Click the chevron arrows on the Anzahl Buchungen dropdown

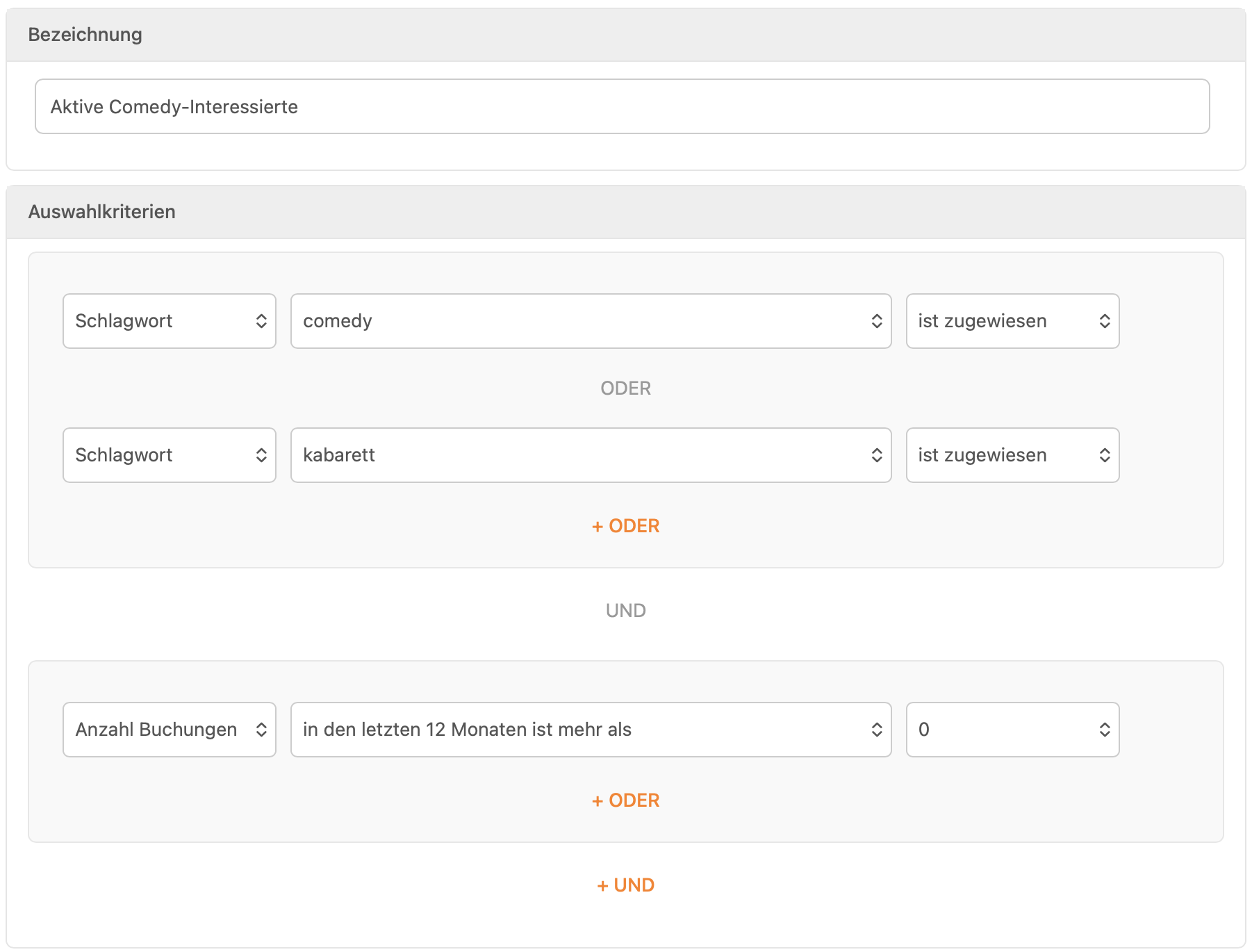click(x=261, y=730)
